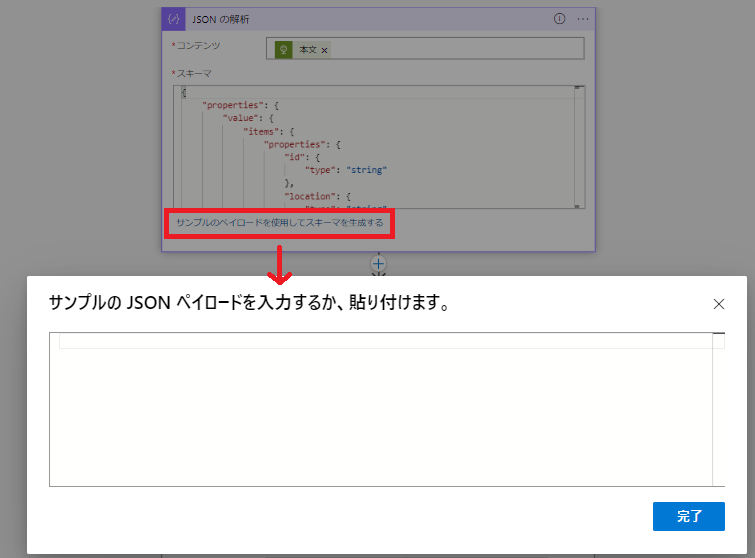
Task: Select the 本文 dynamic content token
Action: point(302,50)
